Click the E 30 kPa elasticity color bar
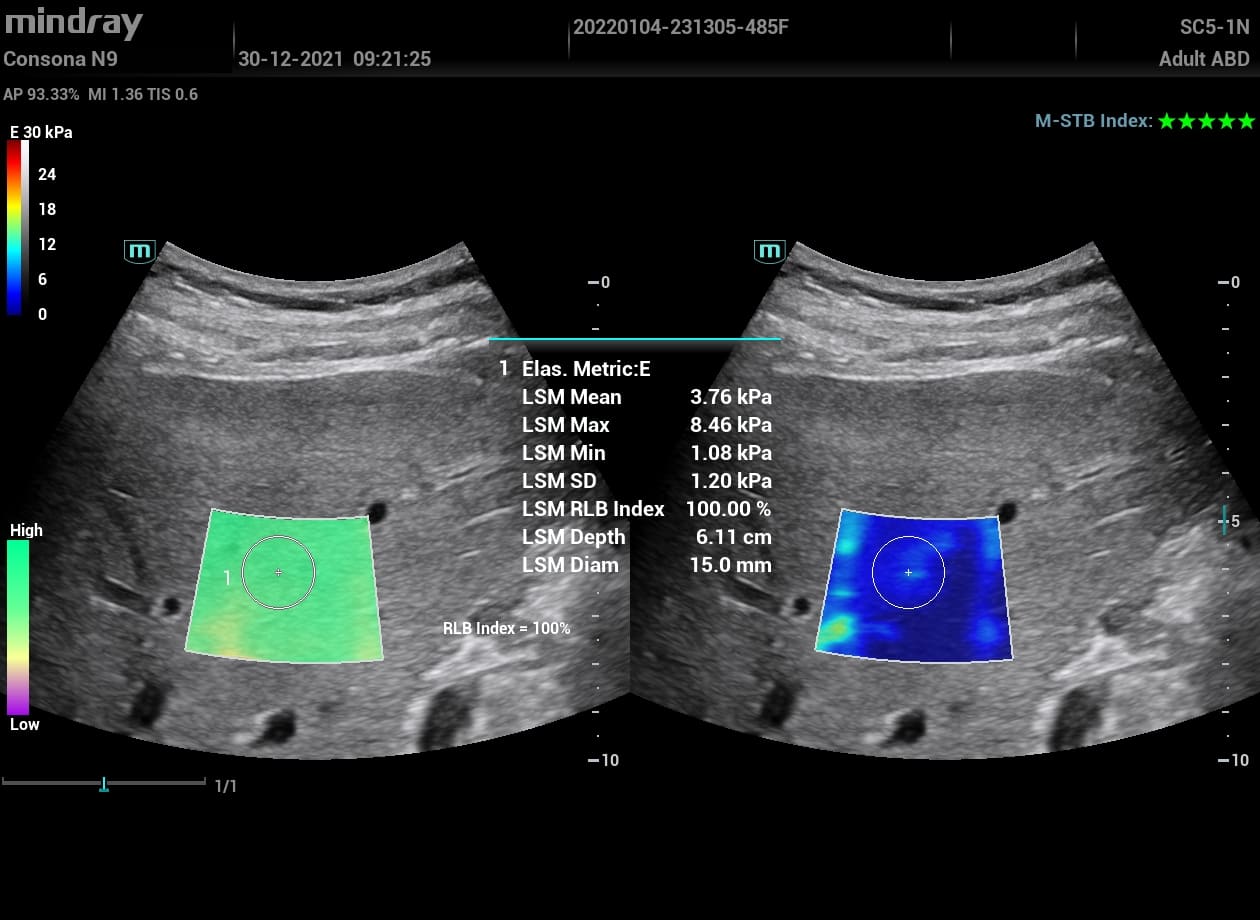The image size is (1260, 920). 14,228
